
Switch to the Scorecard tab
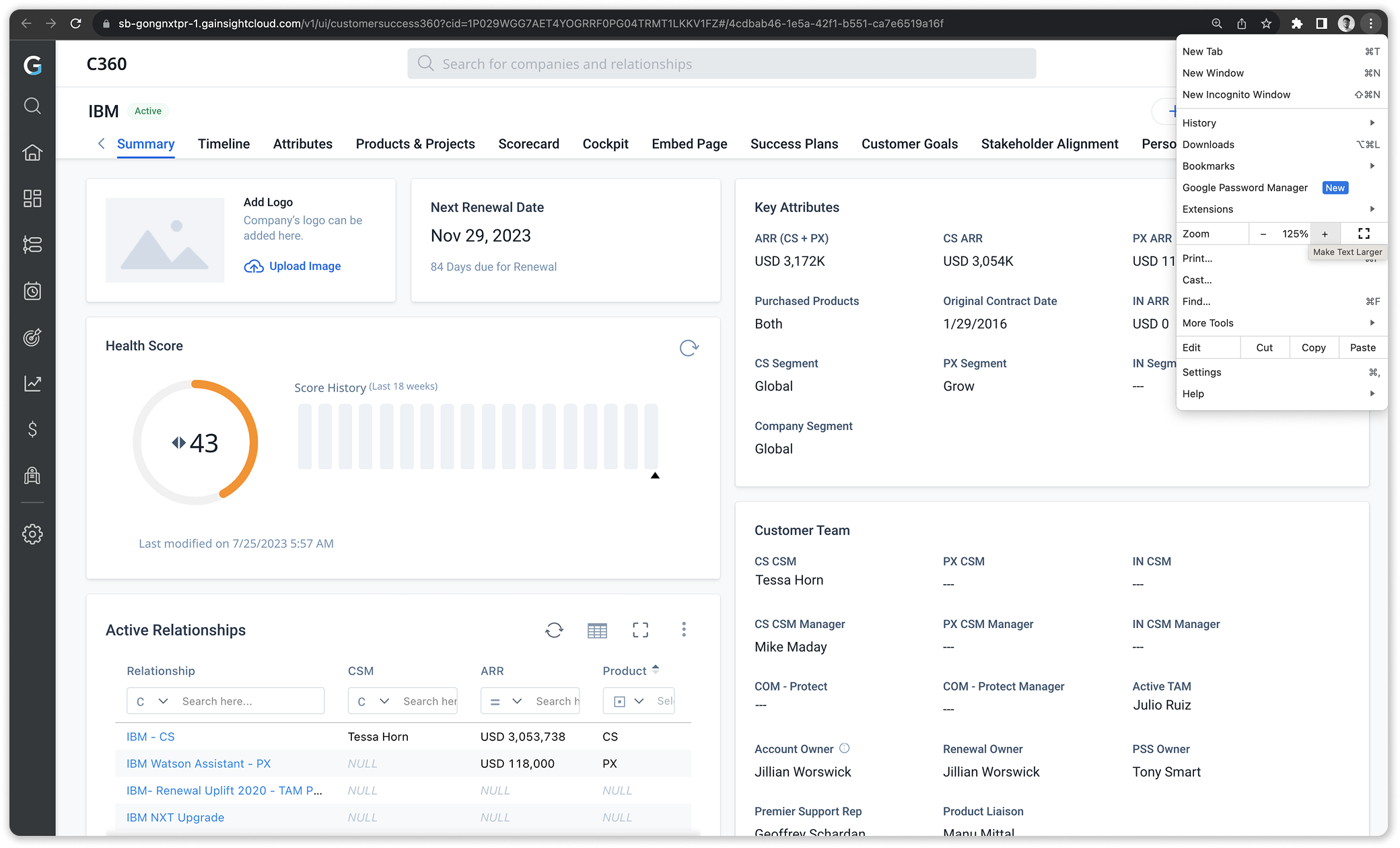[x=528, y=144]
